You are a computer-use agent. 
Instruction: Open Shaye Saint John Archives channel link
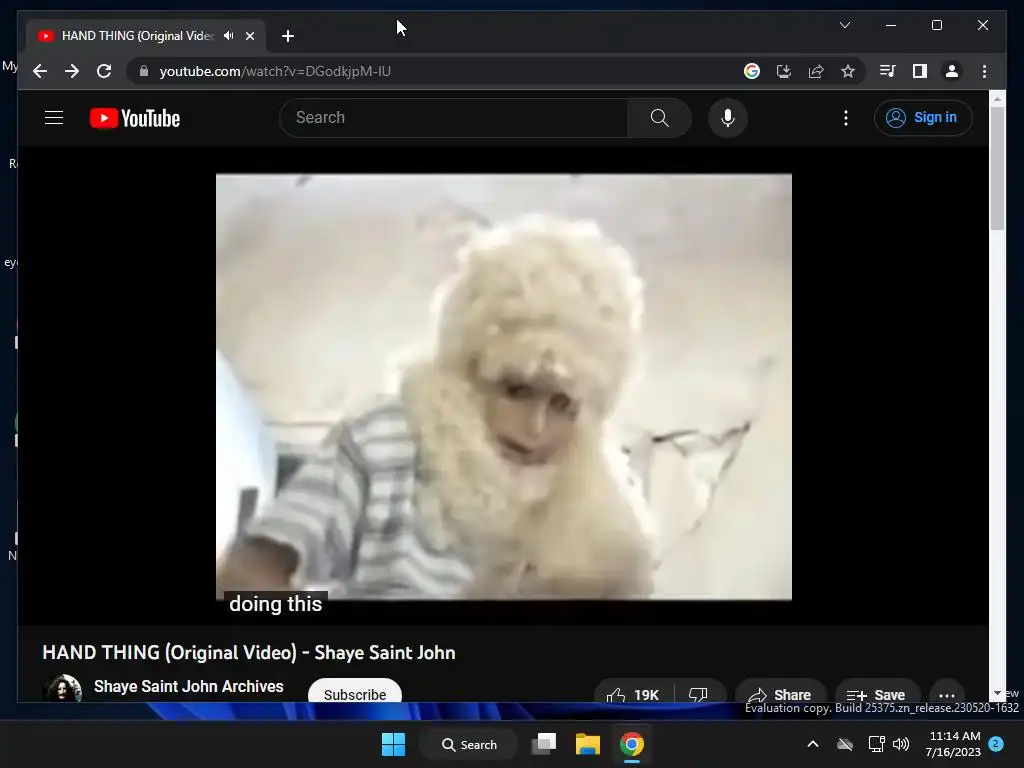189,686
